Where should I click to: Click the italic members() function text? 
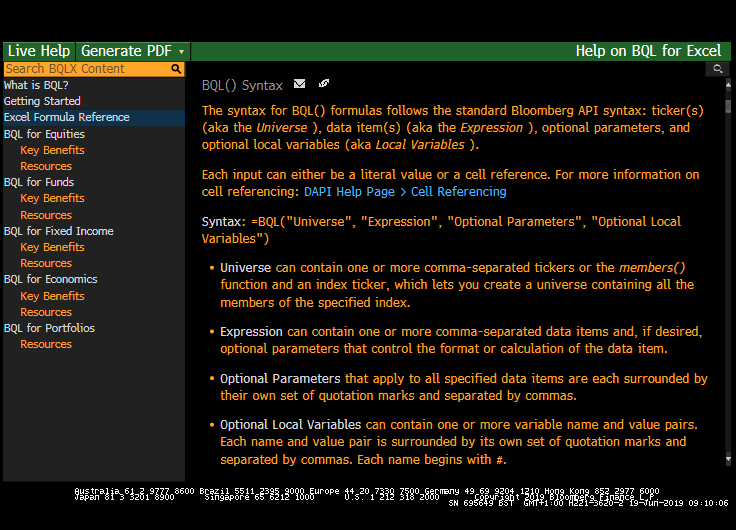[652, 268]
